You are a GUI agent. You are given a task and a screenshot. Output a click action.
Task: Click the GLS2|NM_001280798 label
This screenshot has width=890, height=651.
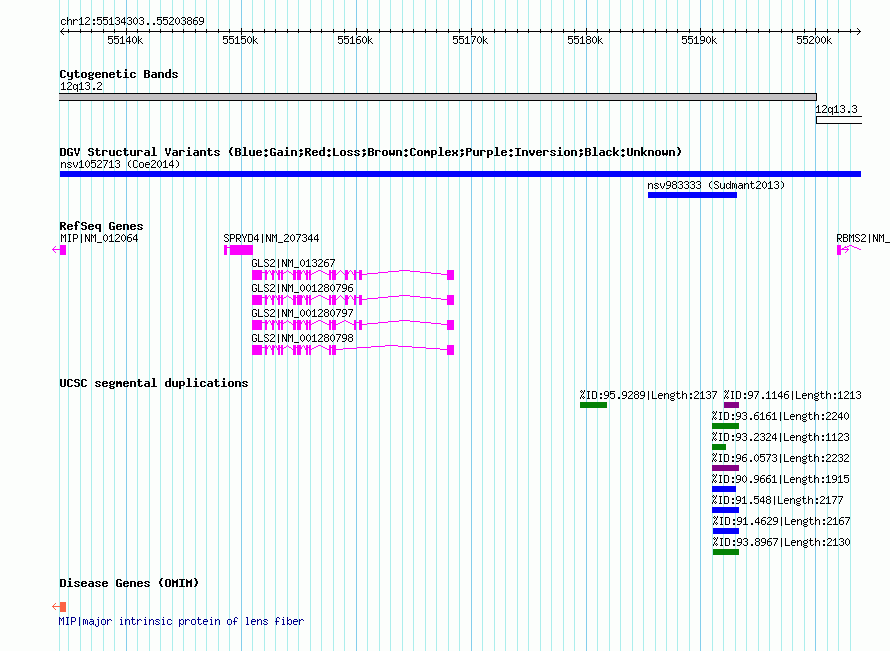[303, 338]
